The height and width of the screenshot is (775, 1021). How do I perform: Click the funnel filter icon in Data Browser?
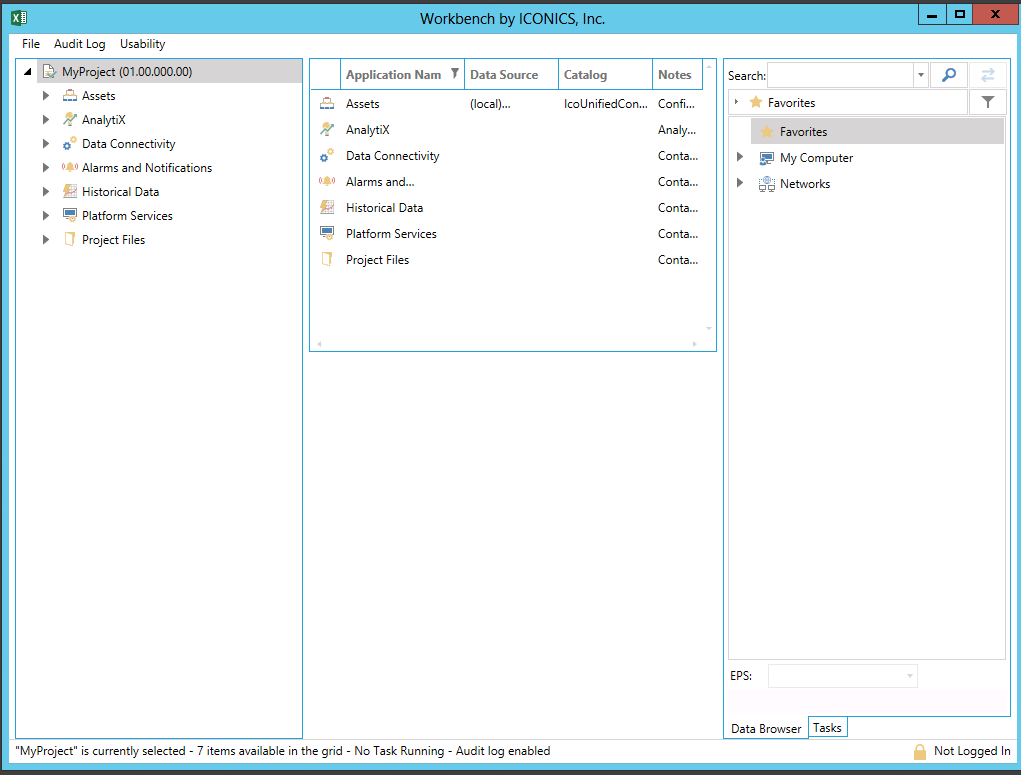click(x=987, y=102)
